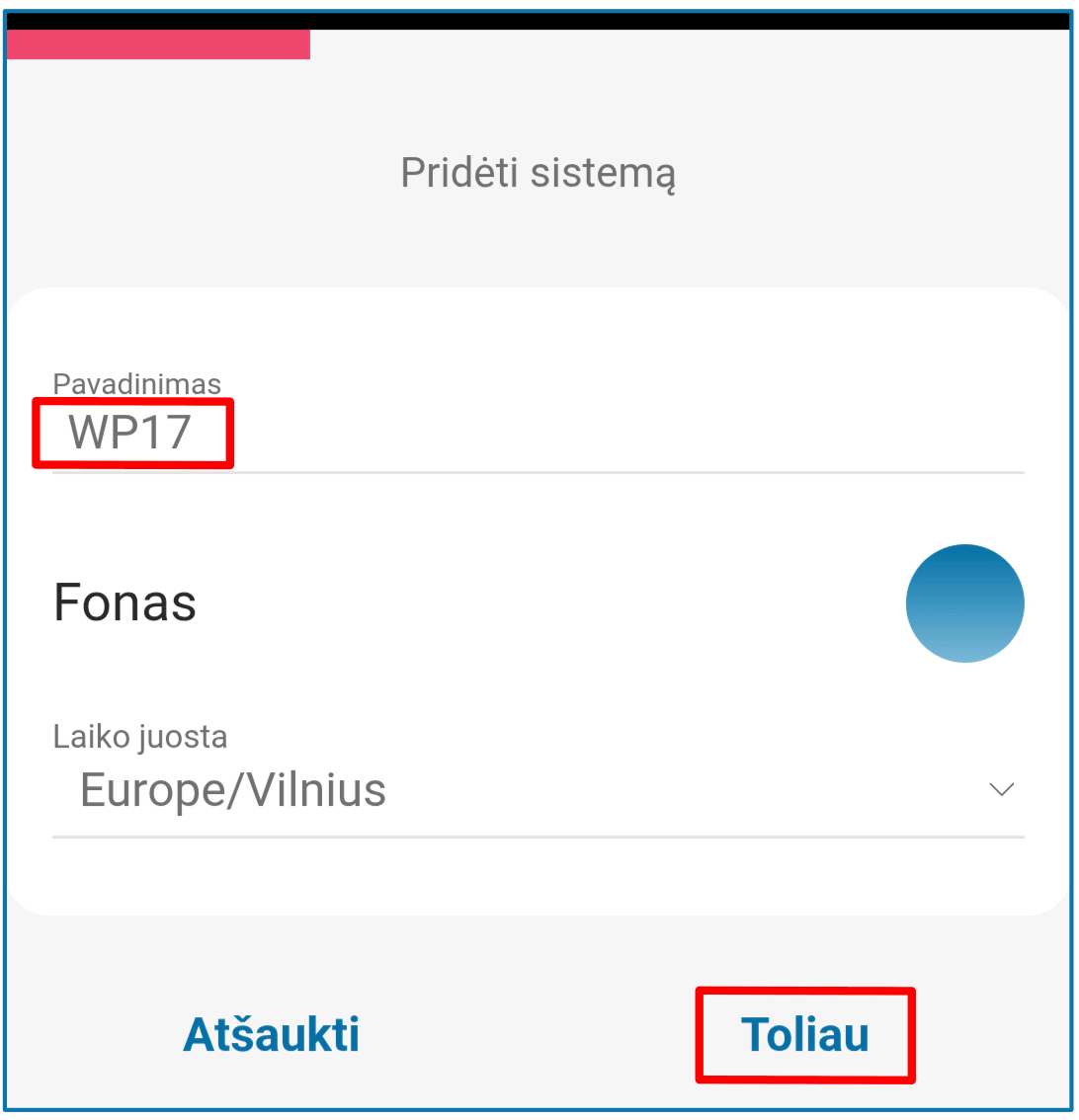Click empty space right of WP17 text
The height and width of the screenshot is (1120, 1079).
622,435
